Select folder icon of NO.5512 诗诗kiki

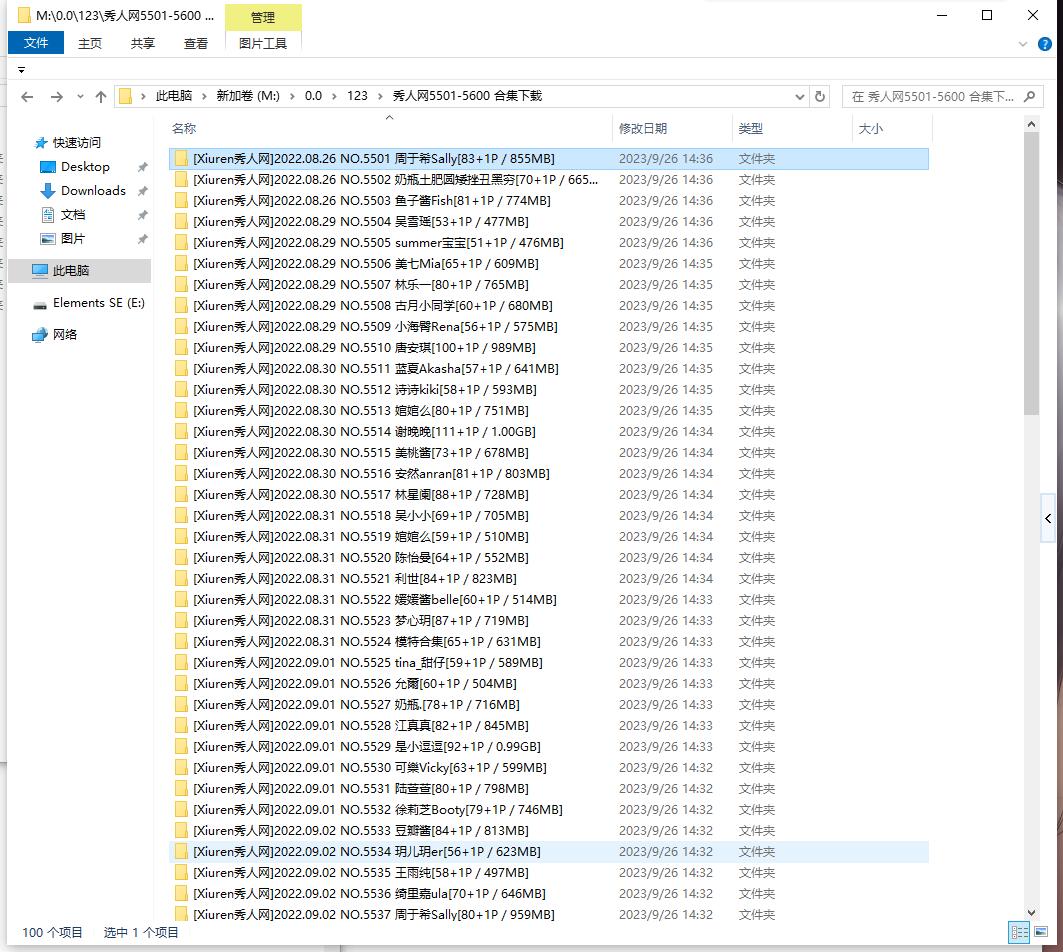181,390
